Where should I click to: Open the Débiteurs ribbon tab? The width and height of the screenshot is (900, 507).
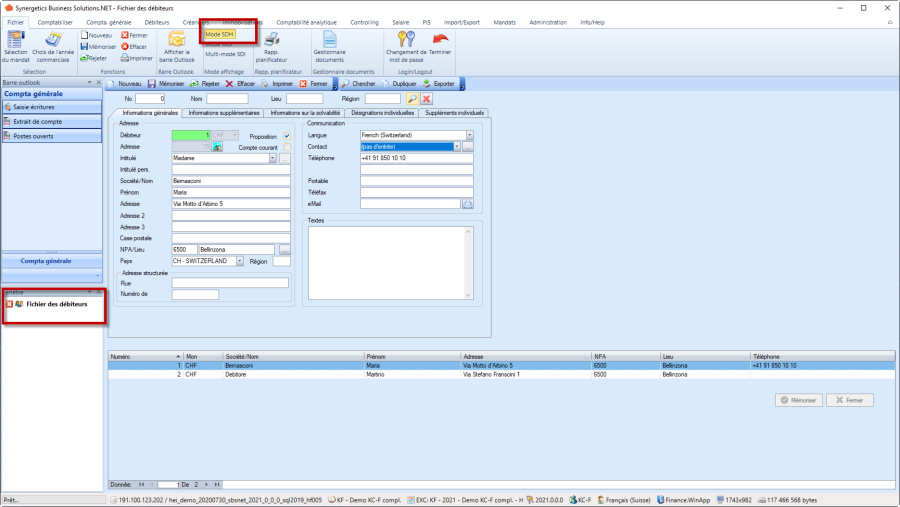click(156, 21)
